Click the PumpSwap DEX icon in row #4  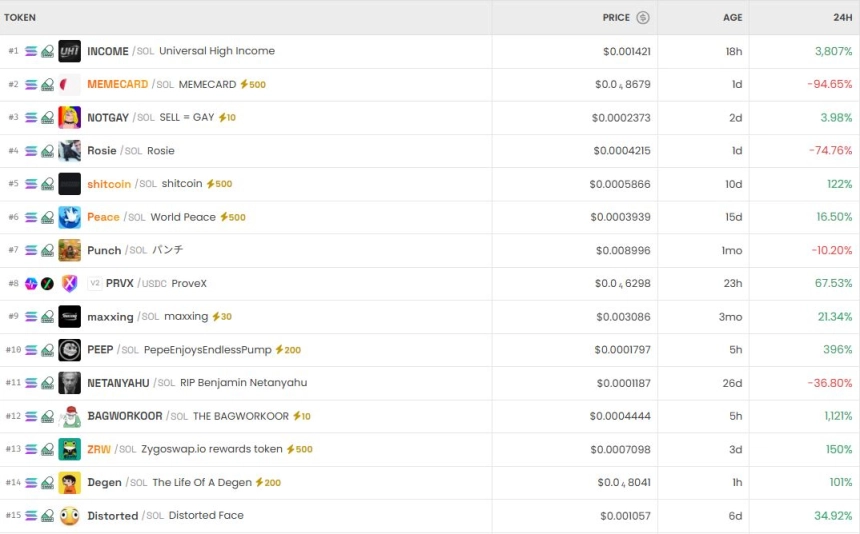(47, 151)
